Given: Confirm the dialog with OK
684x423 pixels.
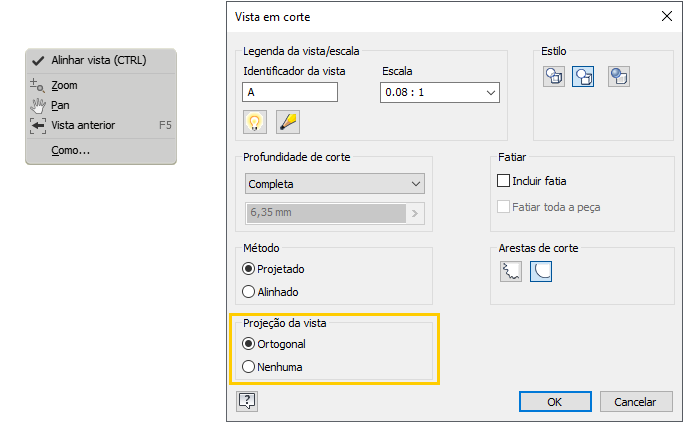Looking at the screenshot, I should [554, 401].
